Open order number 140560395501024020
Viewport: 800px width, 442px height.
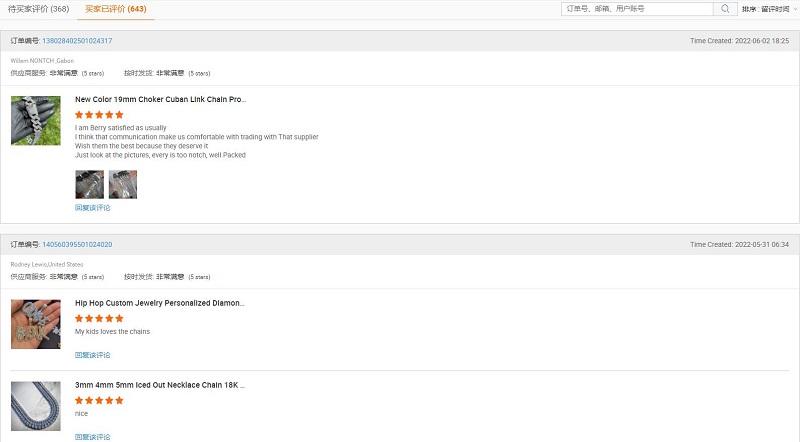(77, 244)
